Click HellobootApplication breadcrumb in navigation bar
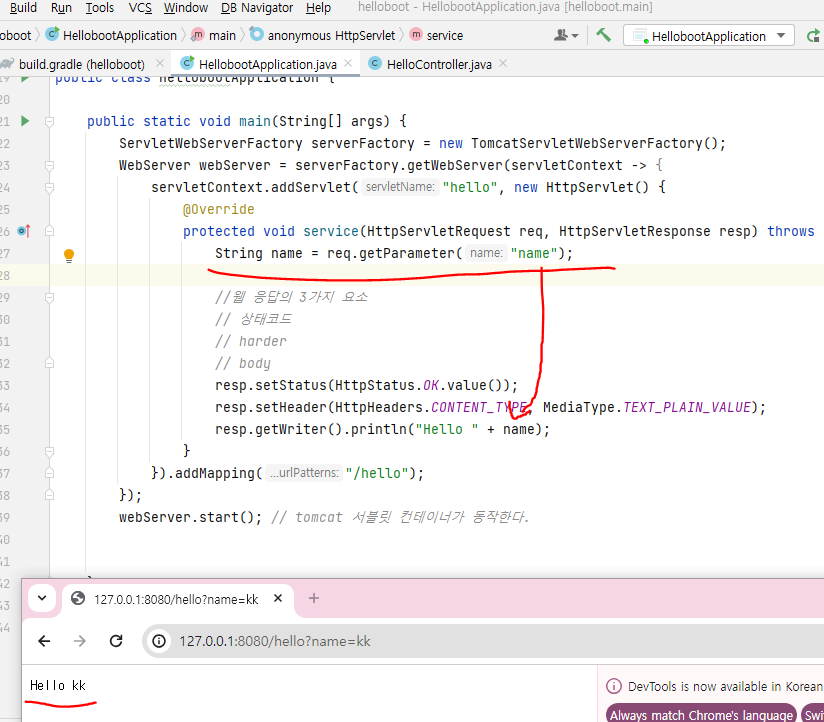 click(111, 35)
